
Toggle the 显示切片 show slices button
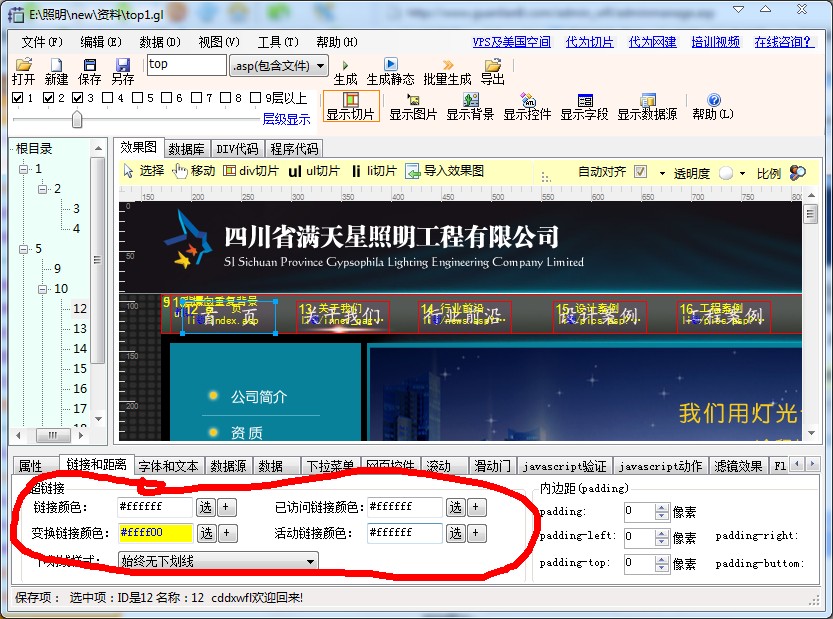351,106
